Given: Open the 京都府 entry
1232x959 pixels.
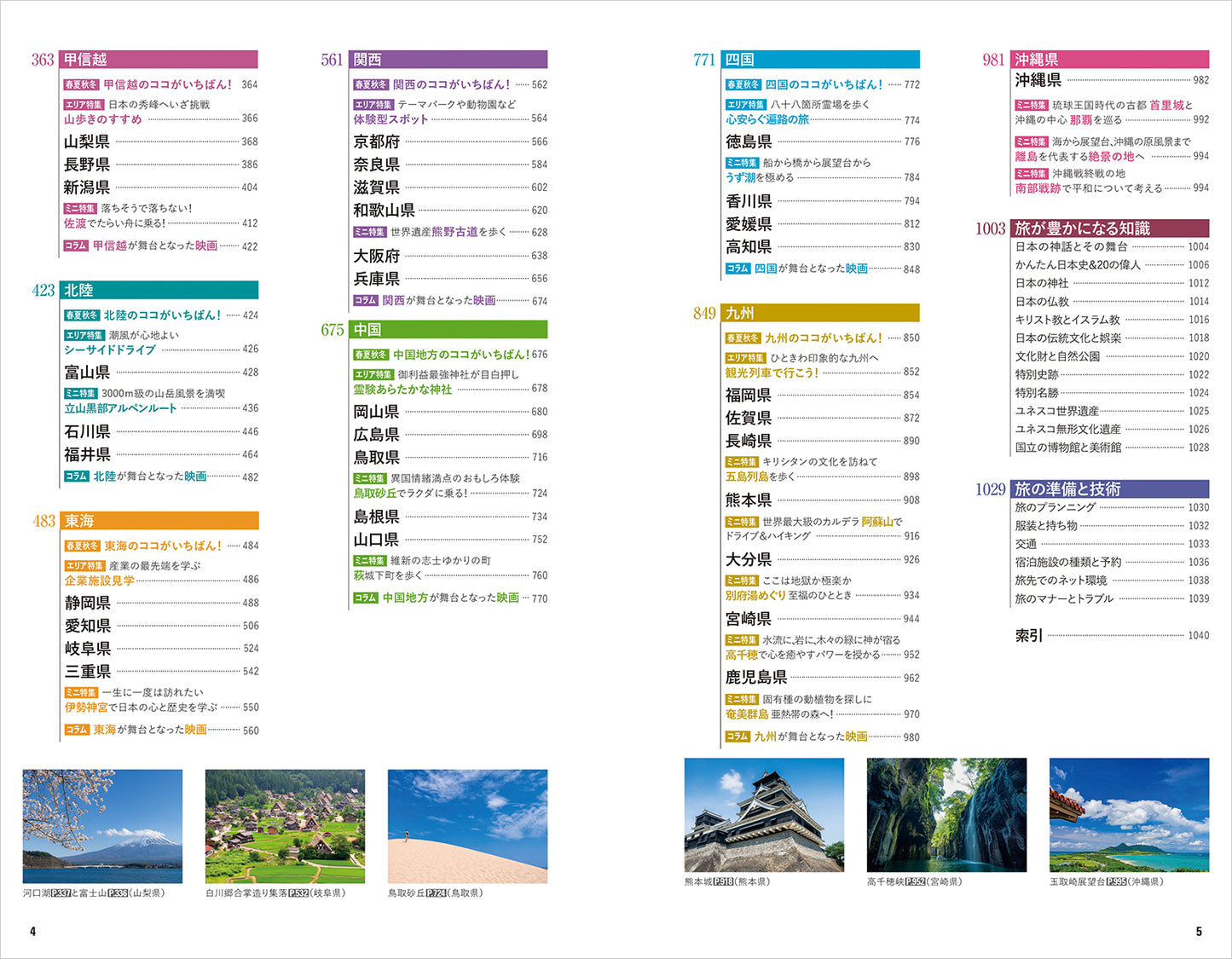Looking at the screenshot, I should point(377,142).
